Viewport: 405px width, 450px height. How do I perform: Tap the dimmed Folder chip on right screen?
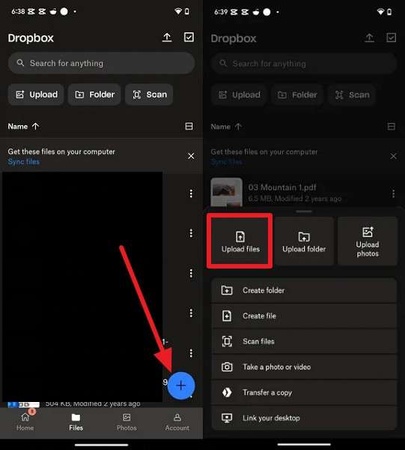pyautogui.click(x=297, y=95)
